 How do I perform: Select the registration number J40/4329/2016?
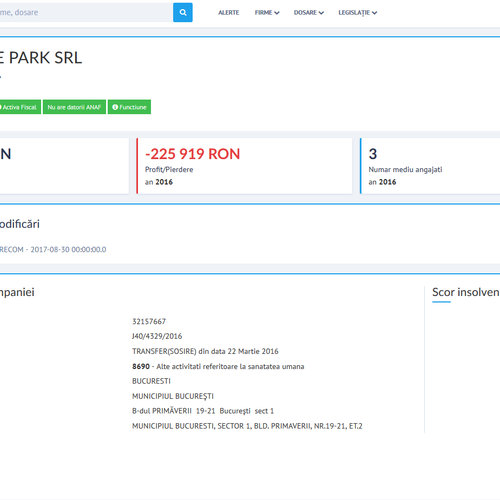[157, 336]
